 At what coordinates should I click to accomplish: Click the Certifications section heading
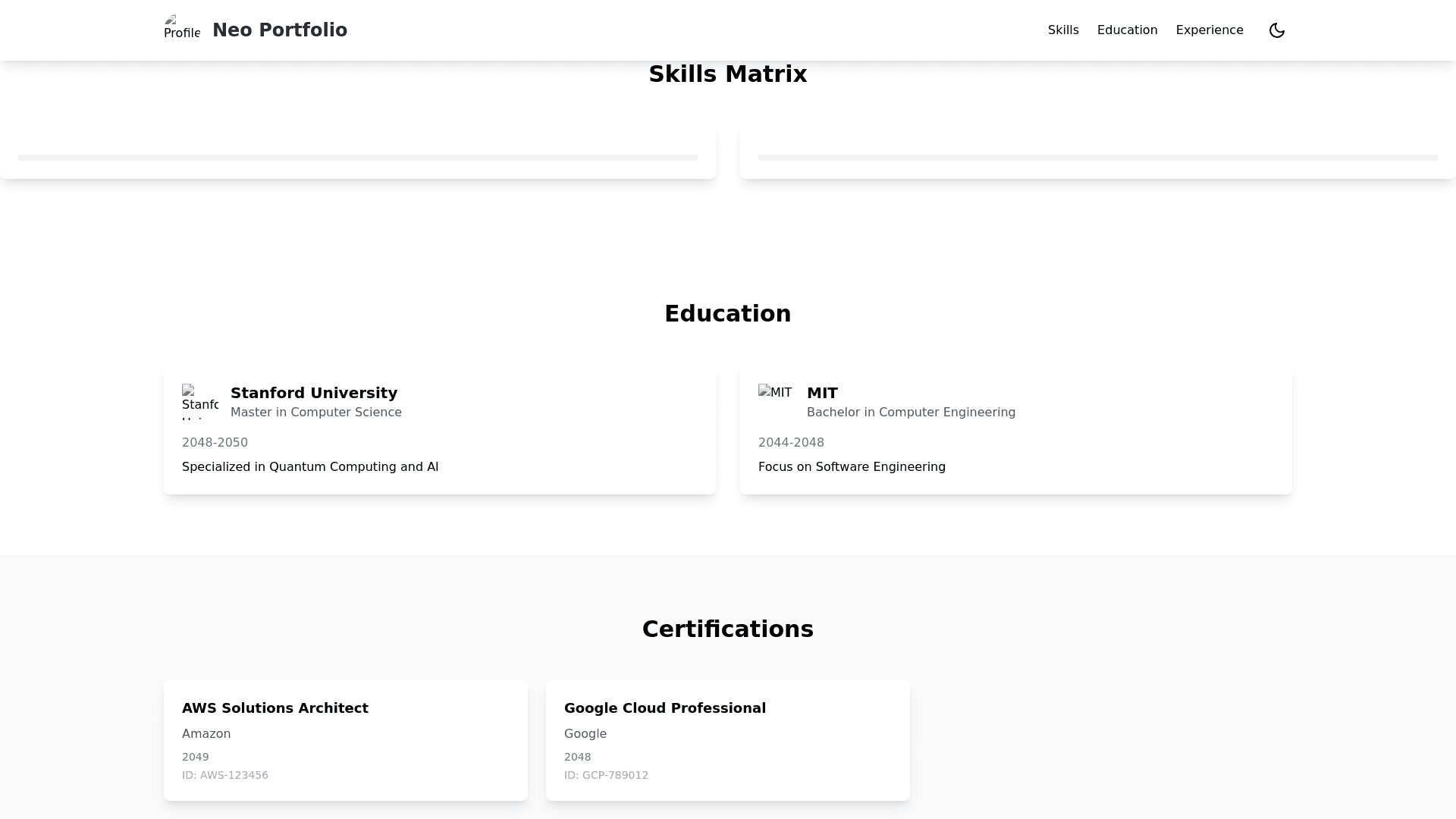[x=727, y=629]
